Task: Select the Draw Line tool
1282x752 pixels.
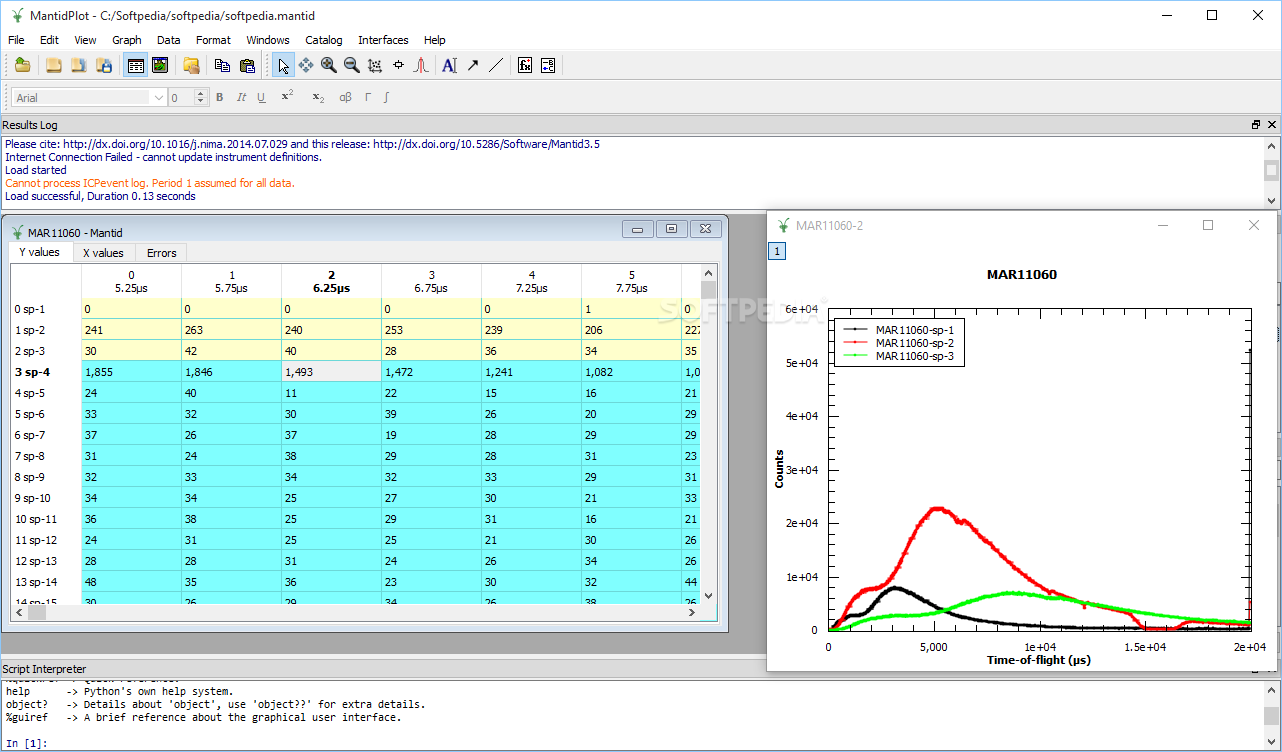Action: (x=495, y=65)
